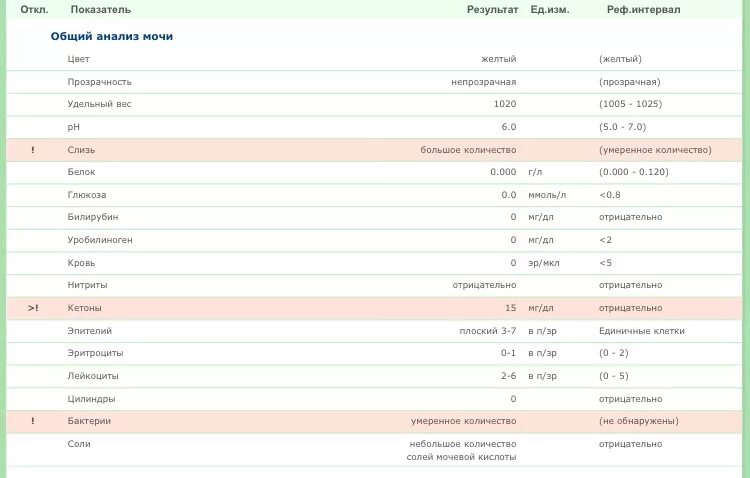Screen dimensions: 750x478
Task: Click reference 'Единичные клетки'
Action: point(642,331)
